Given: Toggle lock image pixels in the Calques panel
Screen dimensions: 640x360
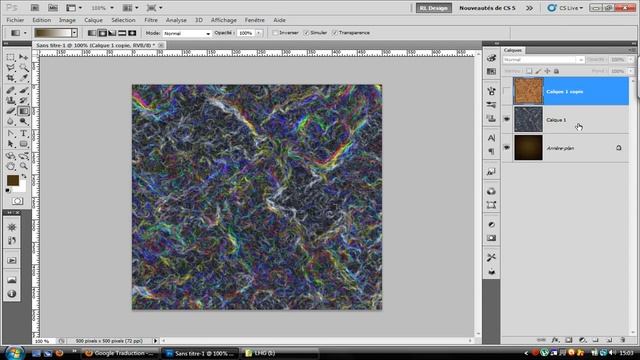Looking at the screenshot, I should pos(538,71).
